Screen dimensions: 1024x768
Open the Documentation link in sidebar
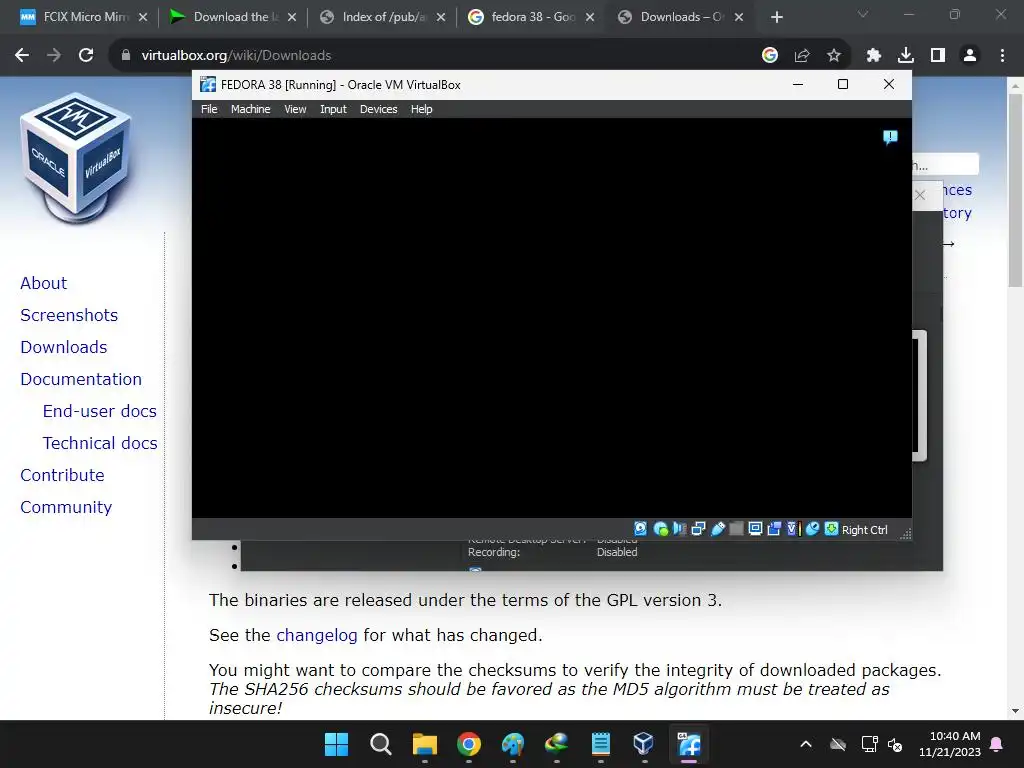point(81,379)
